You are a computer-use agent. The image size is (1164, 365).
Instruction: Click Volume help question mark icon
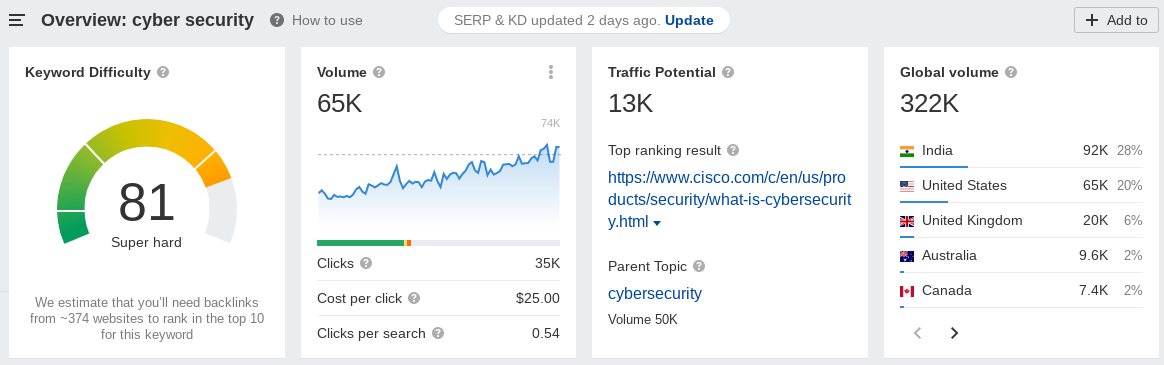coord(379,72)
